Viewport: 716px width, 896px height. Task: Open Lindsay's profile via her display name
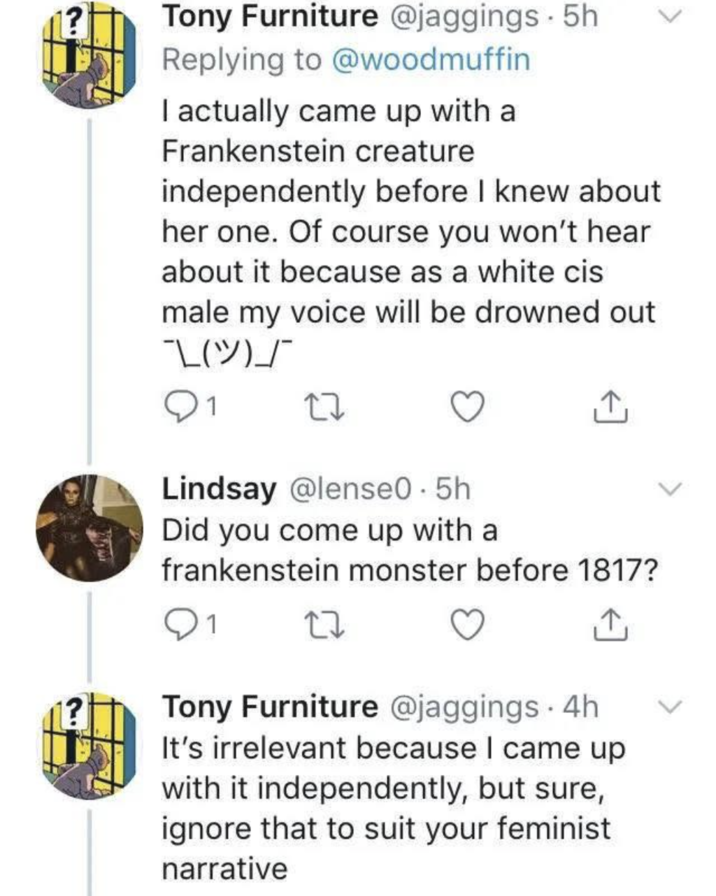pos(218,489)
